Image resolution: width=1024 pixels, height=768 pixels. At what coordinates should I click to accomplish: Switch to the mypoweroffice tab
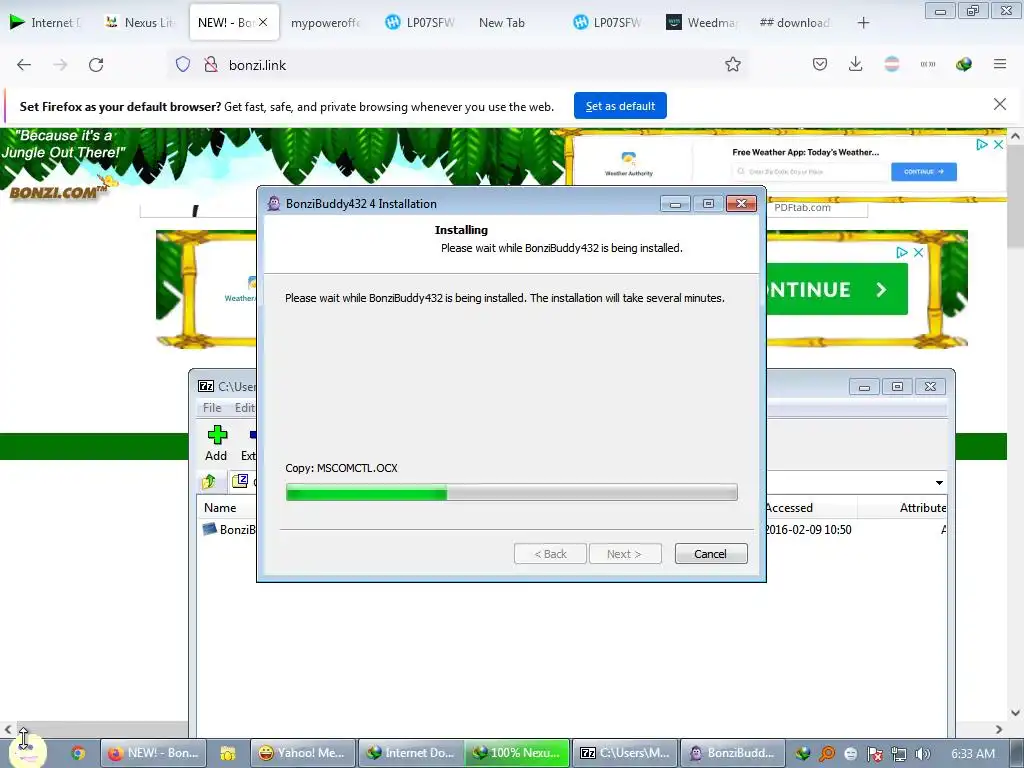(325, 22)
